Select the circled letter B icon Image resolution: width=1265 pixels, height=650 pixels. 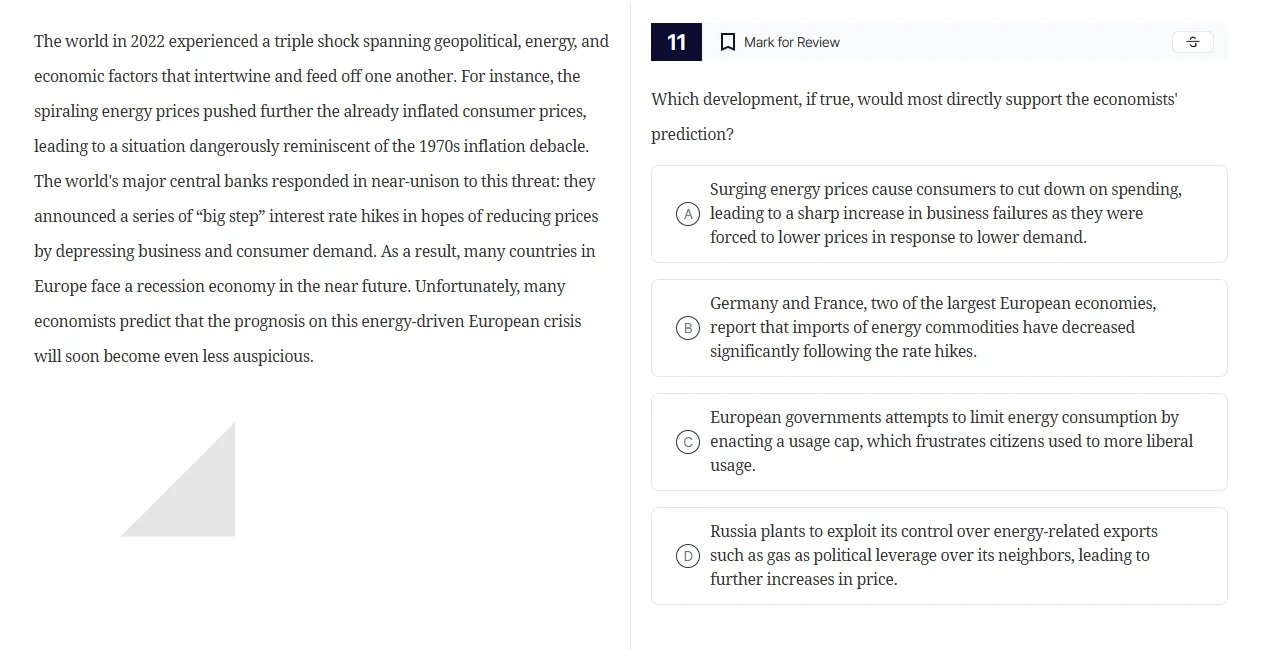click(x=687, y=327)
